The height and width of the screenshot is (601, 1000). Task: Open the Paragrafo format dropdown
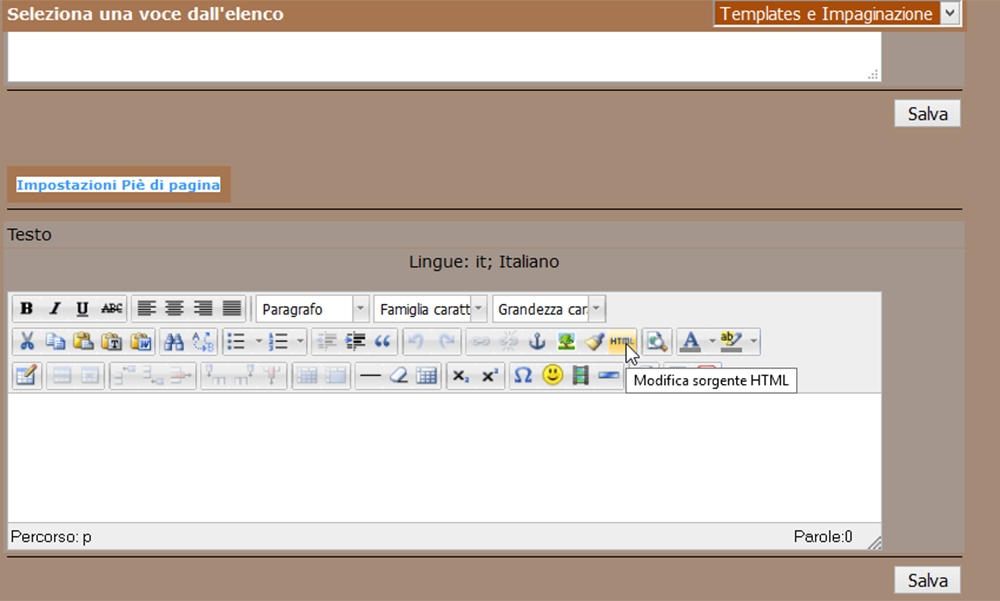312,309
